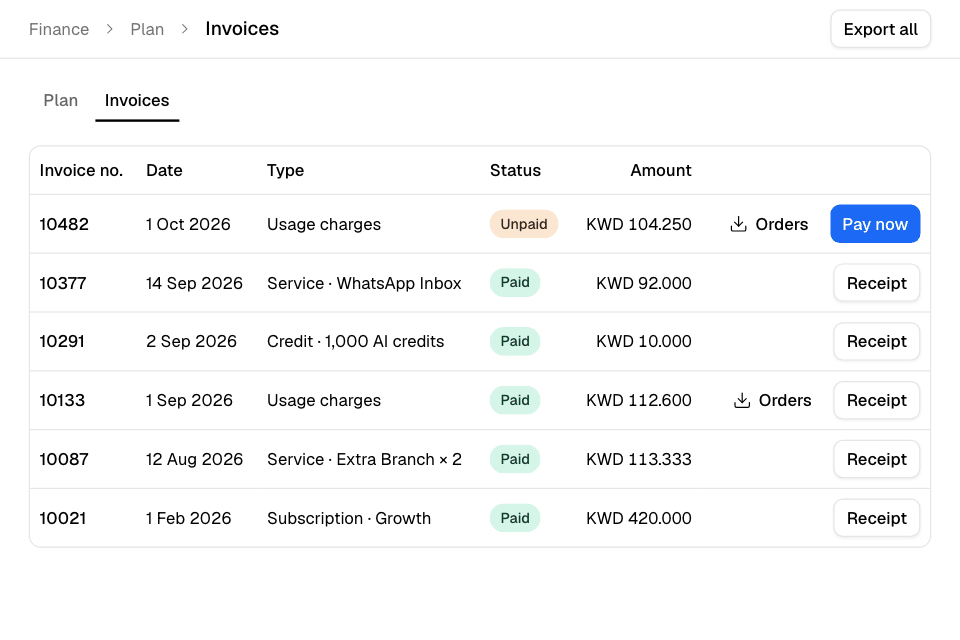
Task: Select invoice number 10021
Action: pos(62,518)
